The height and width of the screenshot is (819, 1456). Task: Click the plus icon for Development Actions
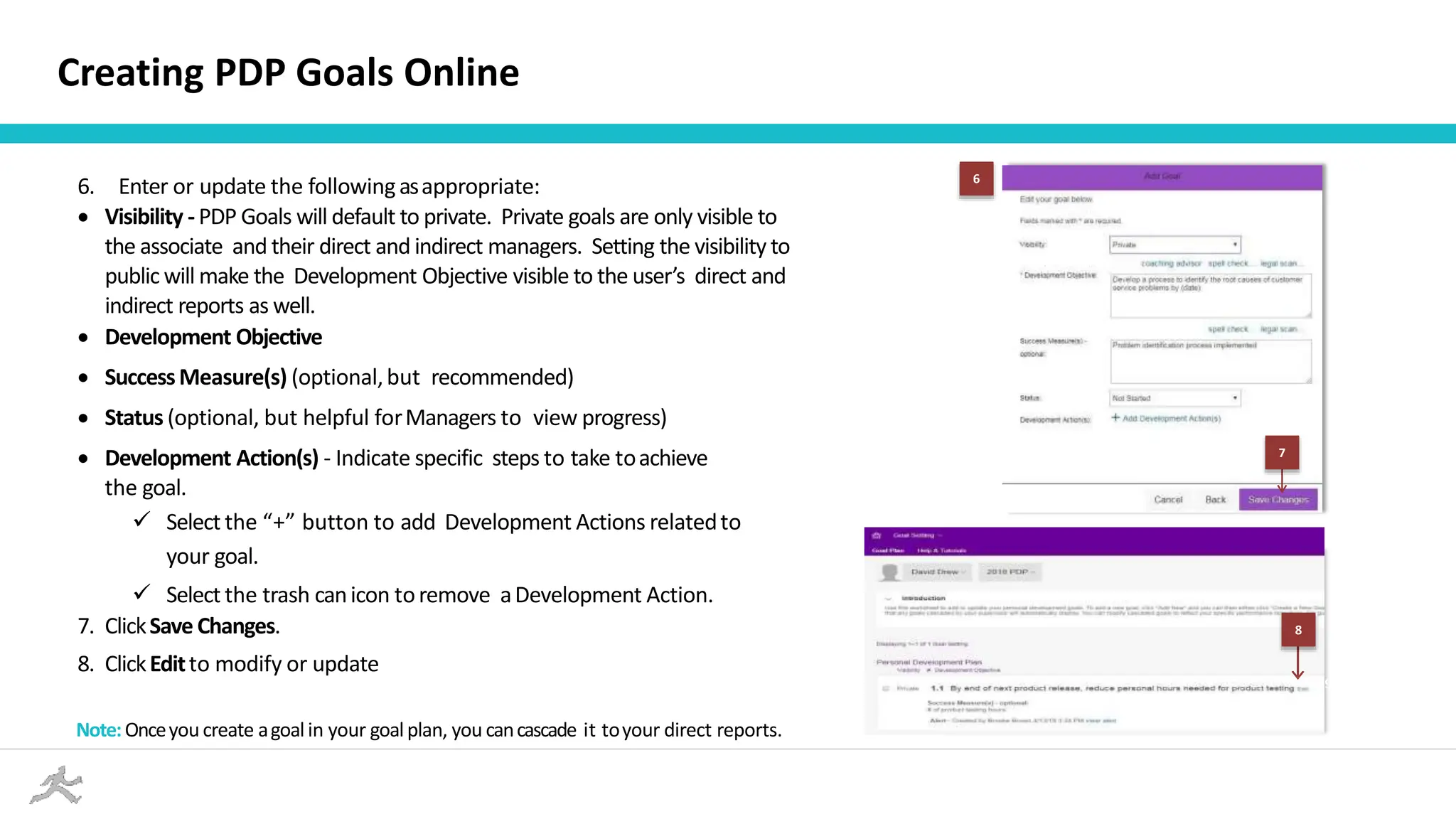click(1115, 418)
